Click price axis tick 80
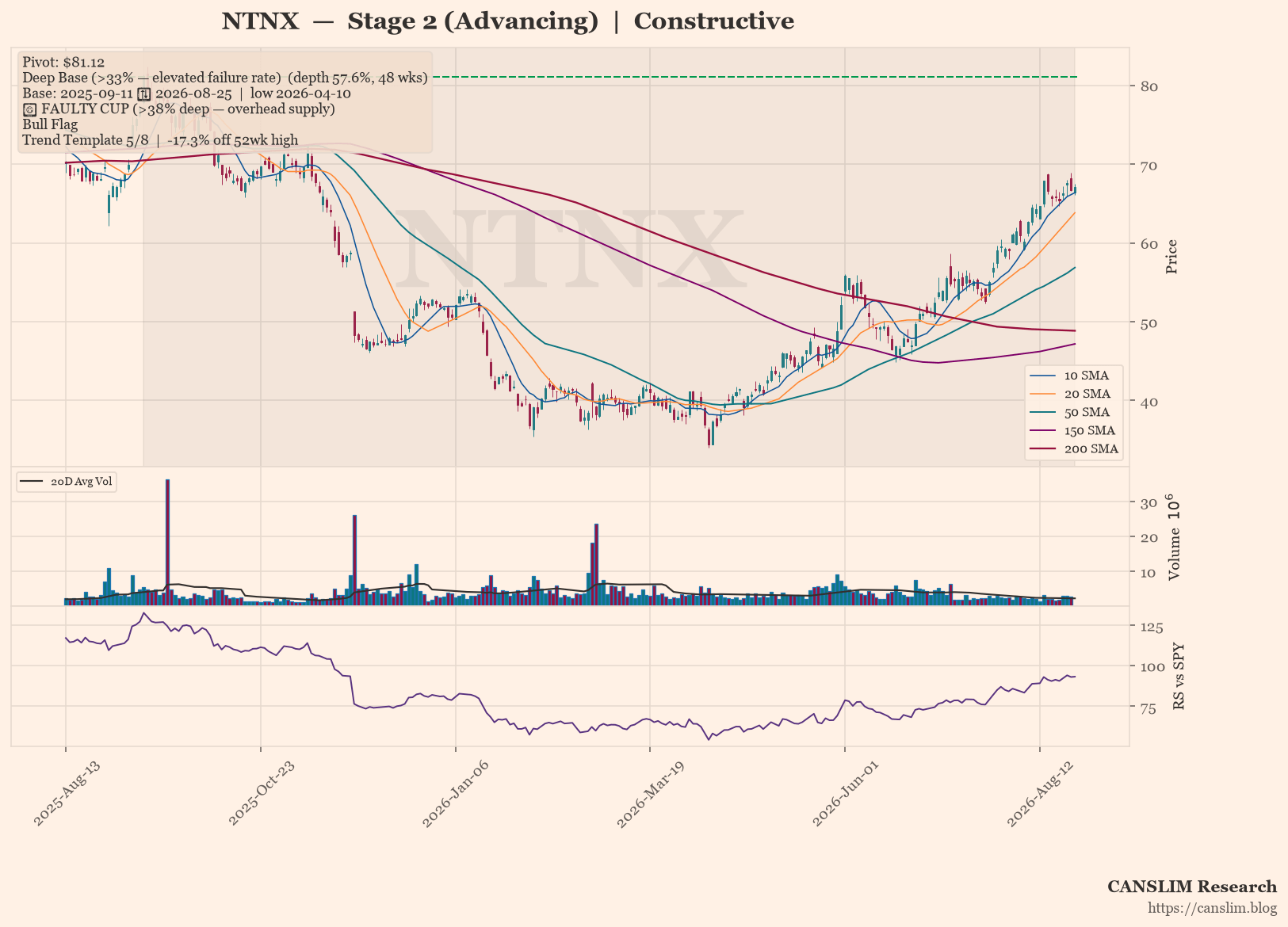The height and width of the screenshot is (927, 1288). click(x=1148, y=86)
